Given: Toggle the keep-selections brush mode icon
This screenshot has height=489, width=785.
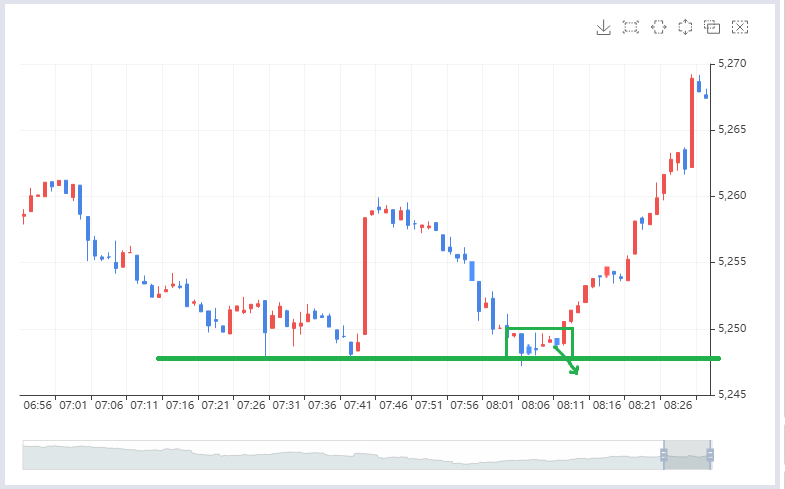Looking at the screenshot, I should point(712,27).
